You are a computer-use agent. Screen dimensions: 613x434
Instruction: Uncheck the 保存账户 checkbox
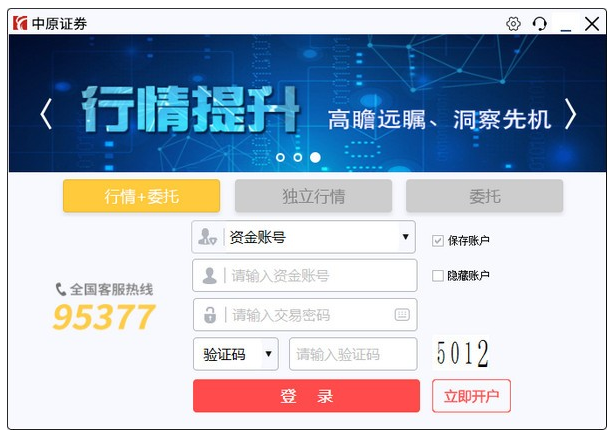click(437, 240)
